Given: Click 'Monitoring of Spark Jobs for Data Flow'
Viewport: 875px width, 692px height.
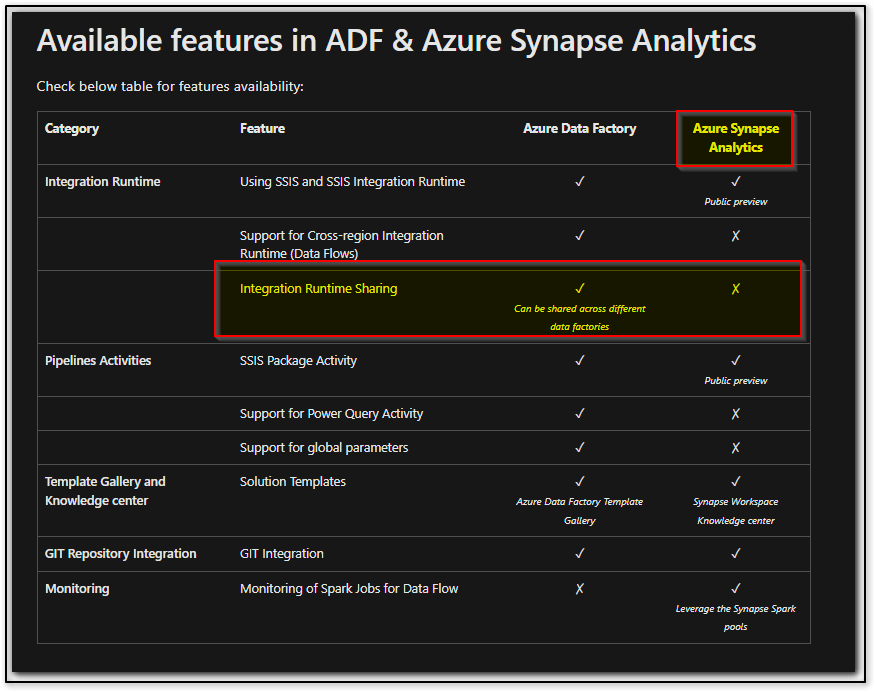Looking at the screenshot, I should pyautogui.click(x=349, y=589).
